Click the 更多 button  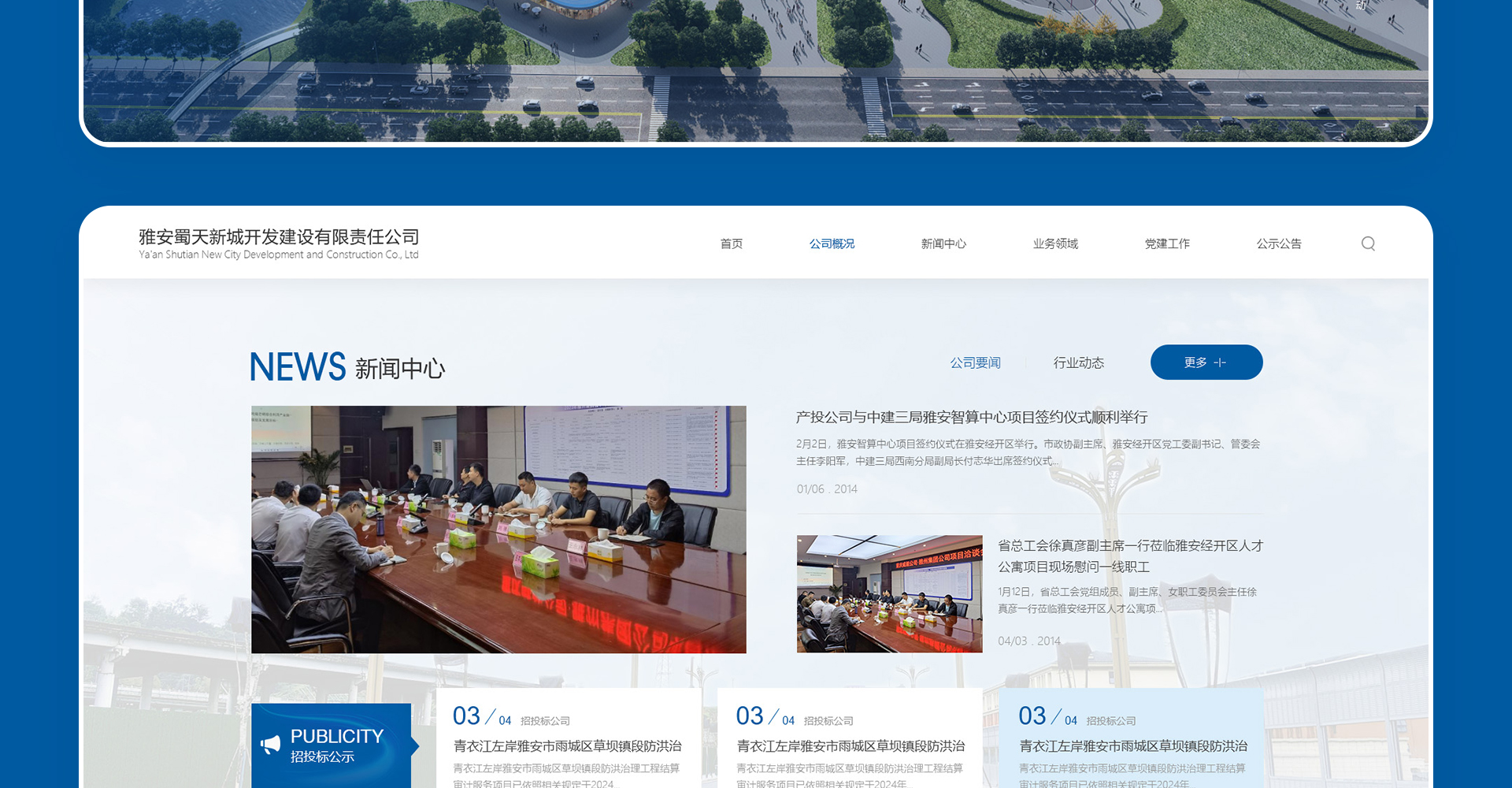tap(1206, 362)
